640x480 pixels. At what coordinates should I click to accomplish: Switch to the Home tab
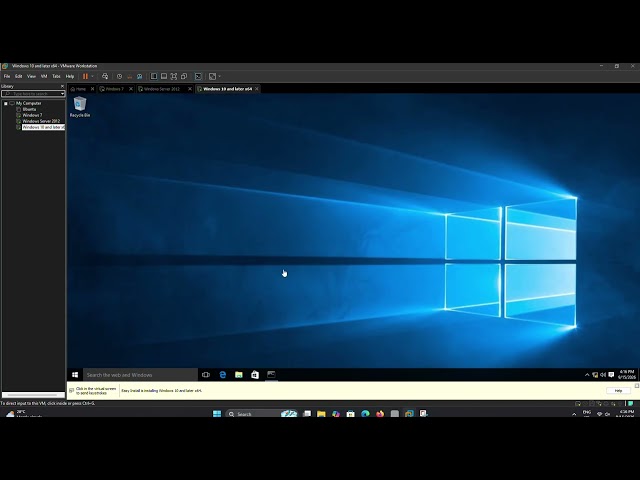79,89
